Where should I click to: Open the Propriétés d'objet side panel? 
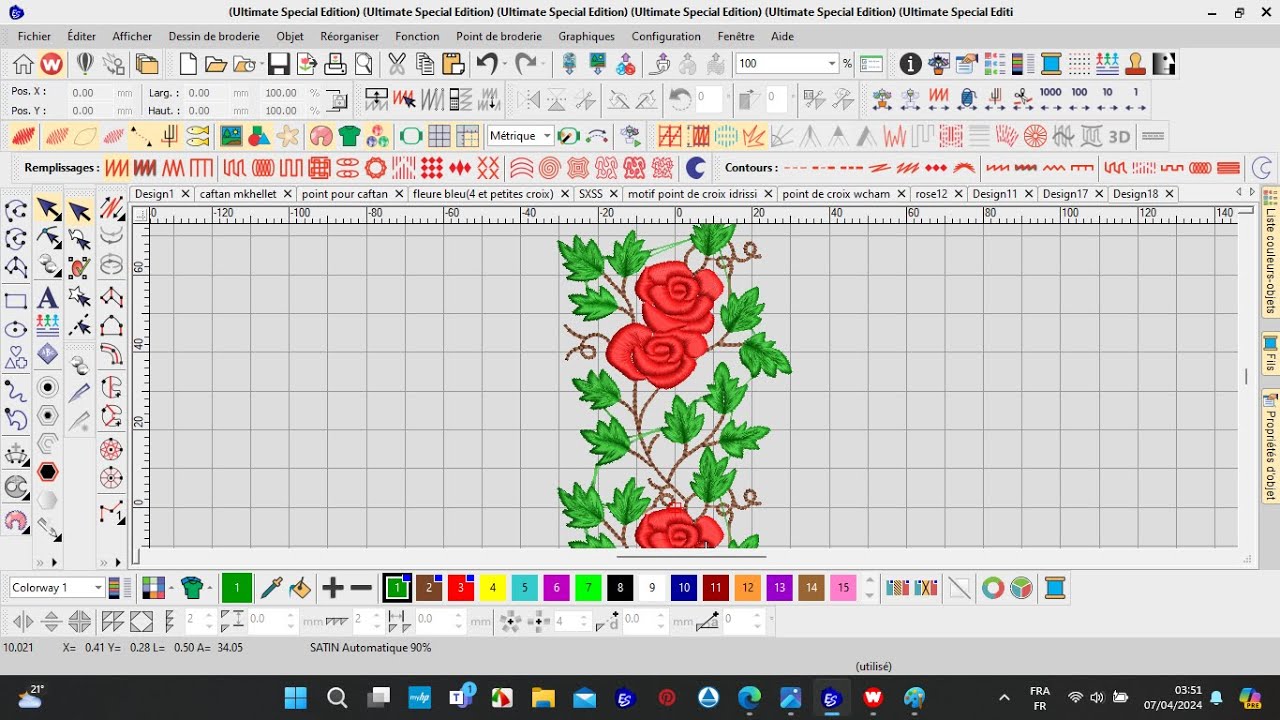[x=1271, y=446]
